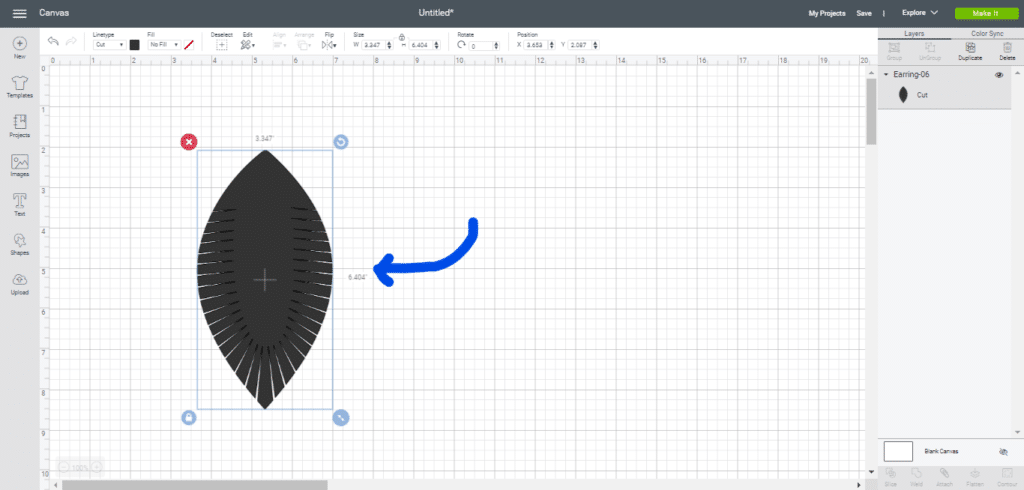Click the Upload icon
This screenshot has width=1024, height=490.
[x=19, y=281]
